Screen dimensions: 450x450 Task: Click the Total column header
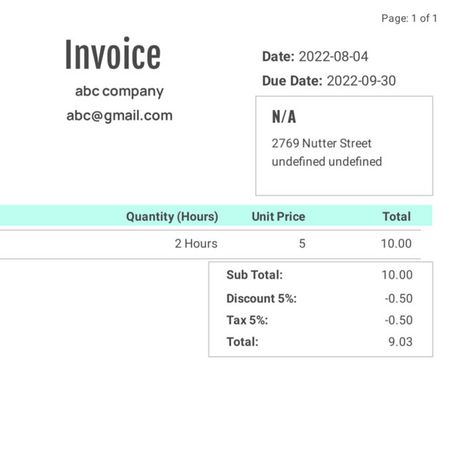coord(397,217)
